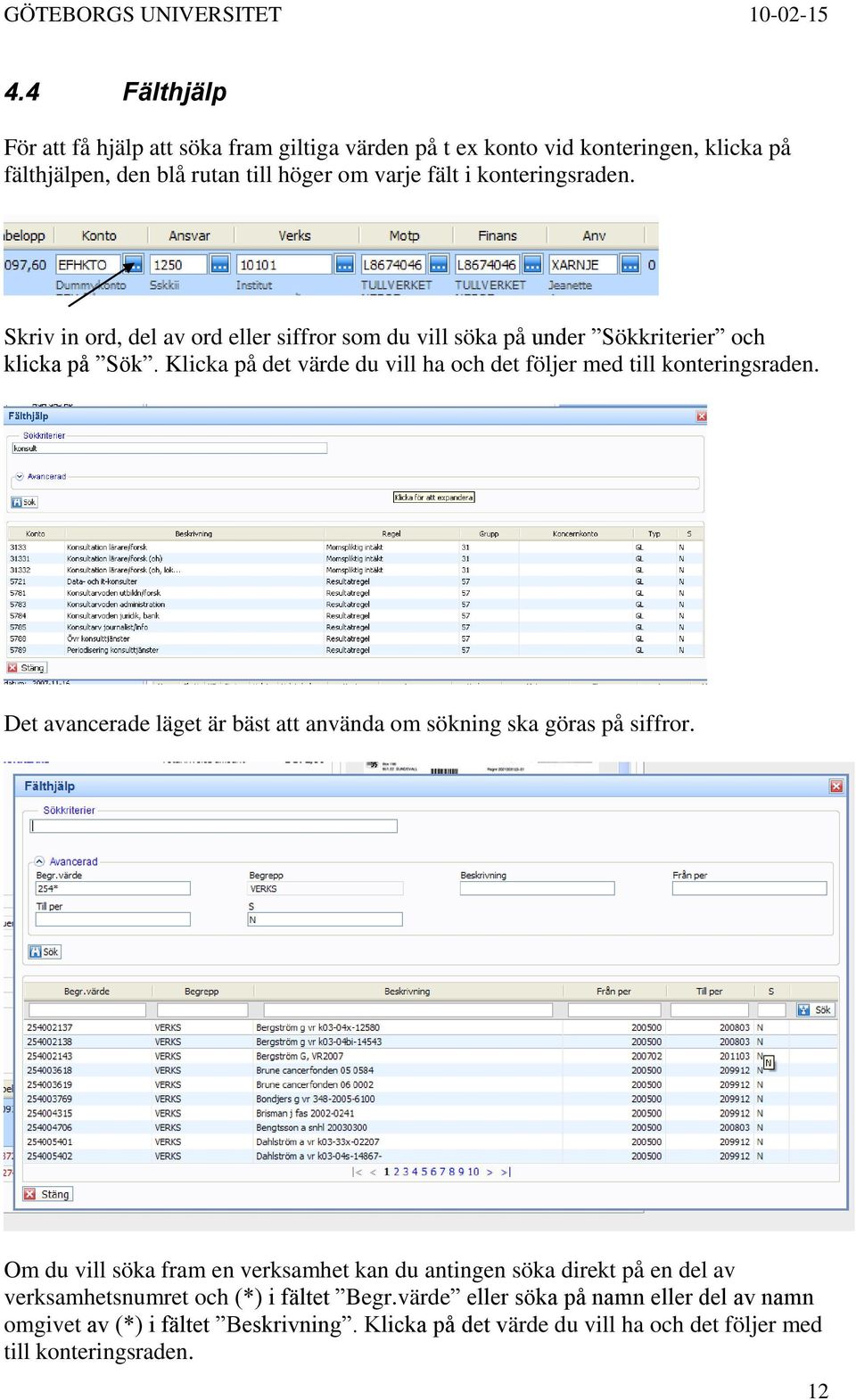Click Sök below the Till per field
The width and height of the screenshot is (856, 1400).
(x=44, y=951)
